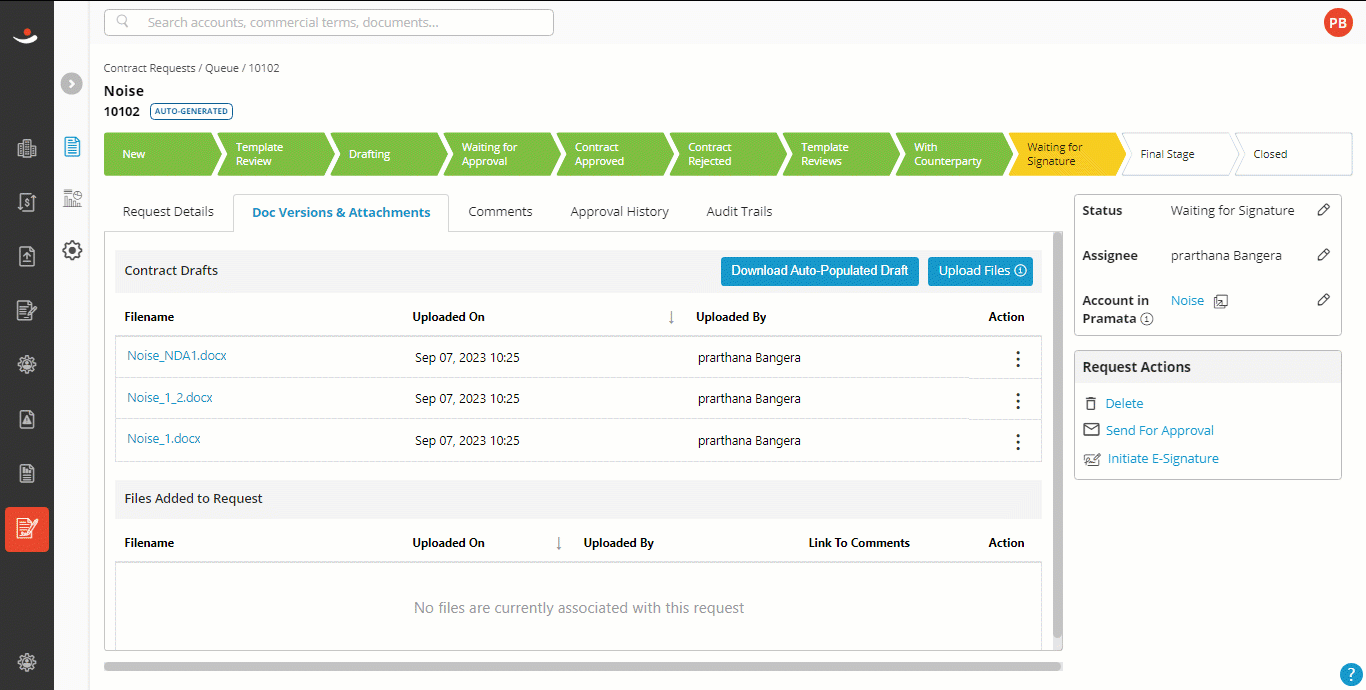The height and width of the screenshot is (690, 1366).
Task: Open the help question mark icon
Action: coord(1350,674)
